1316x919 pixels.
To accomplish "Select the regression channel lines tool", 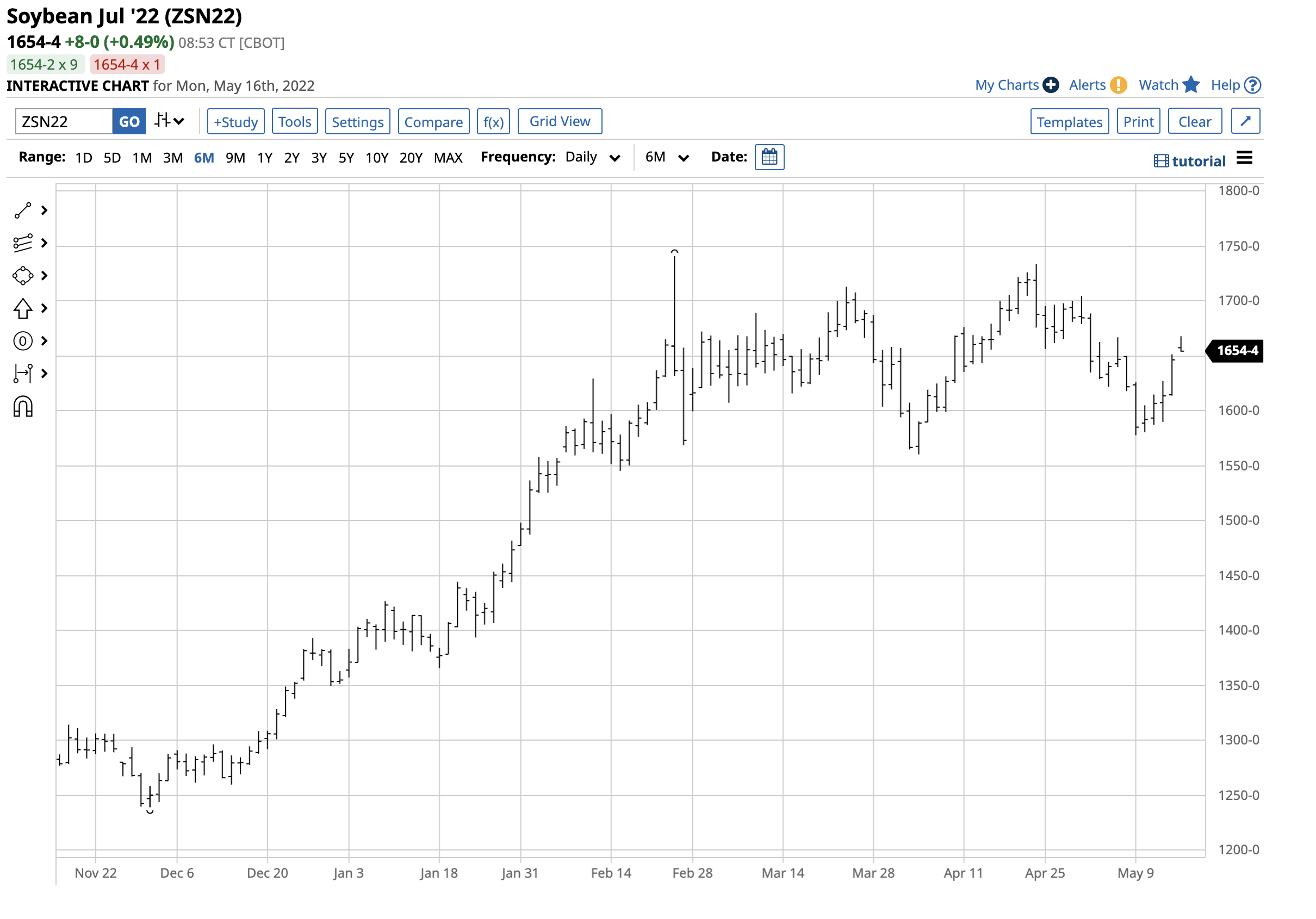I will [x=23, y=244].
